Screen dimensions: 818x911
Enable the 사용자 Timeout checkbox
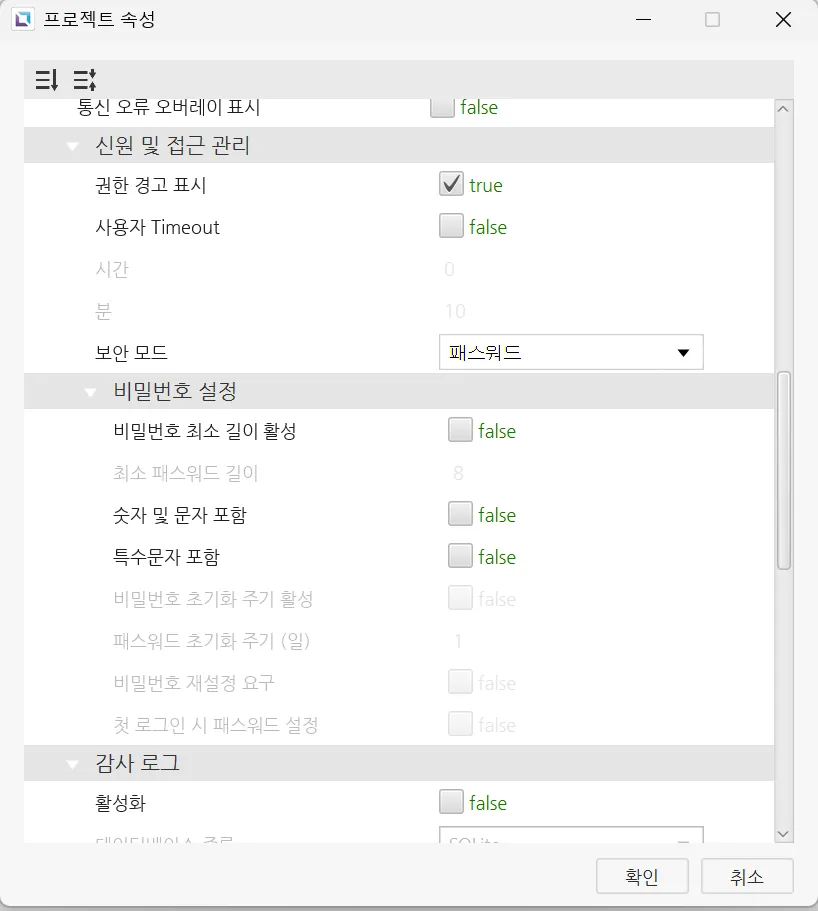coord(451,227)
